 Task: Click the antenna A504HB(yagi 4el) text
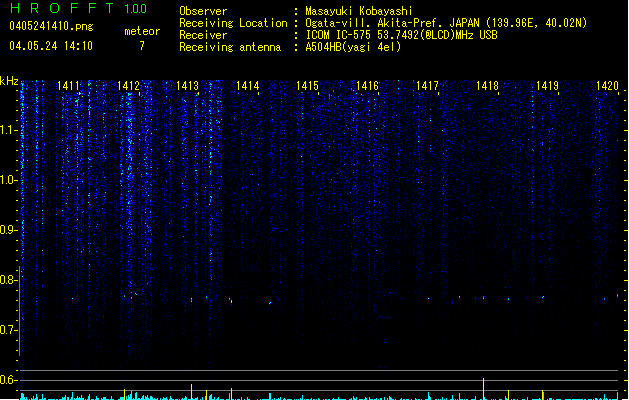click(353, 47)
